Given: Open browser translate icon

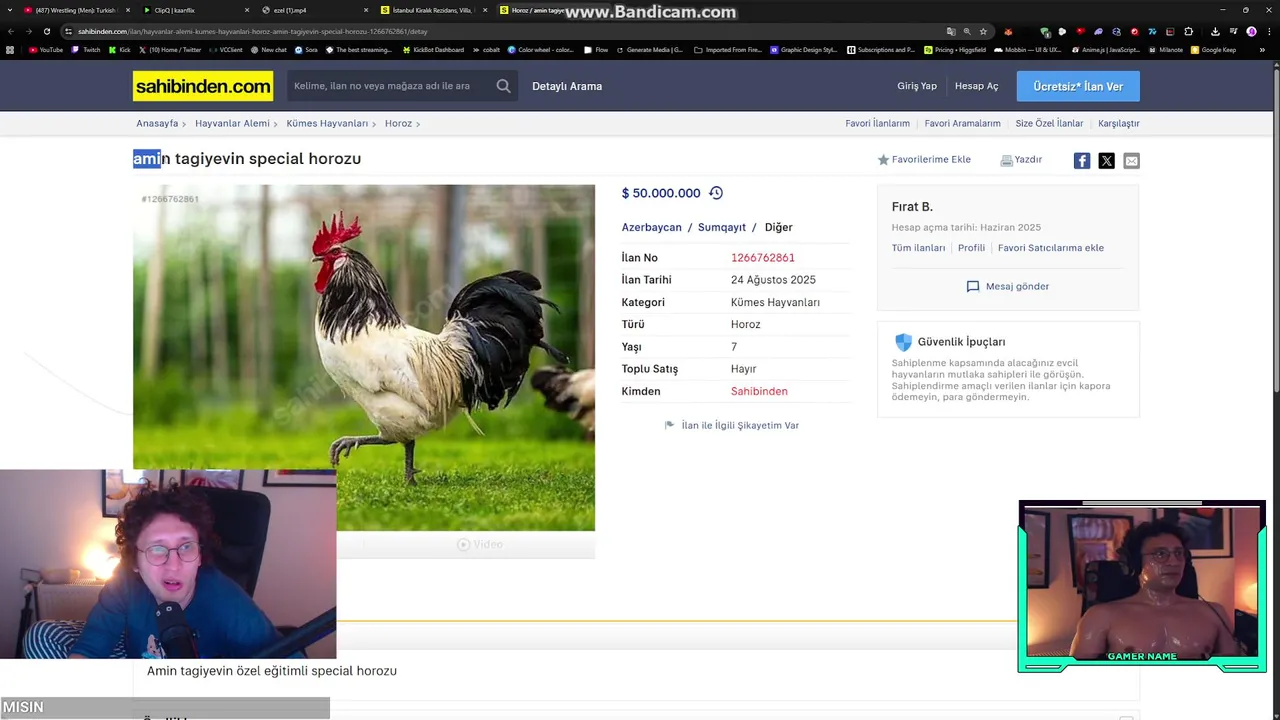Looking at the screenshot, I should [951, 31].
